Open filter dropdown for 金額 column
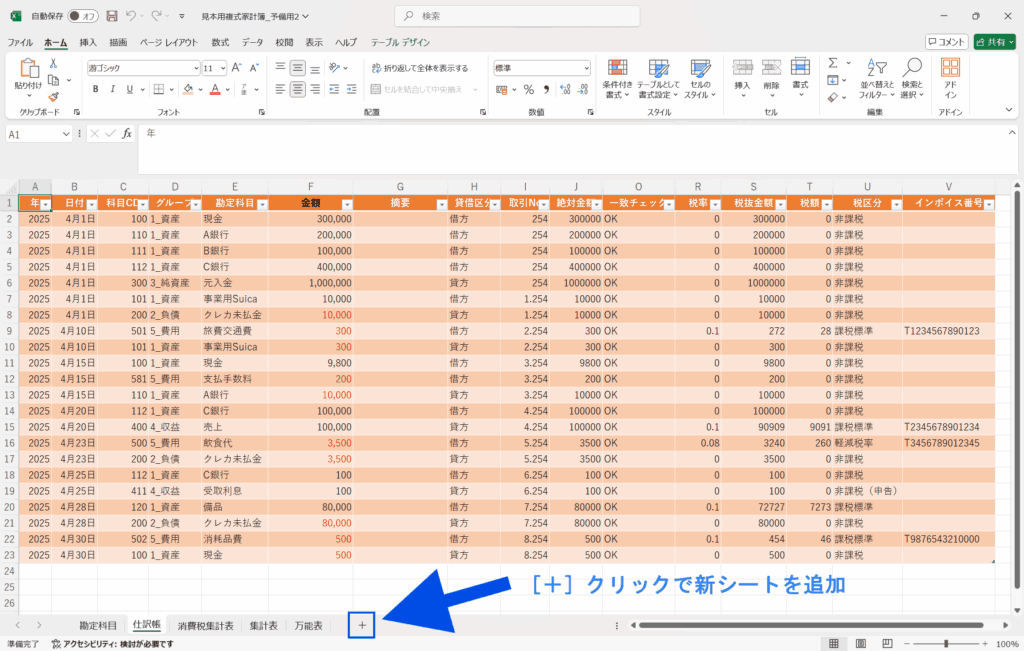Screen dimensions: 1024x651 347,204
